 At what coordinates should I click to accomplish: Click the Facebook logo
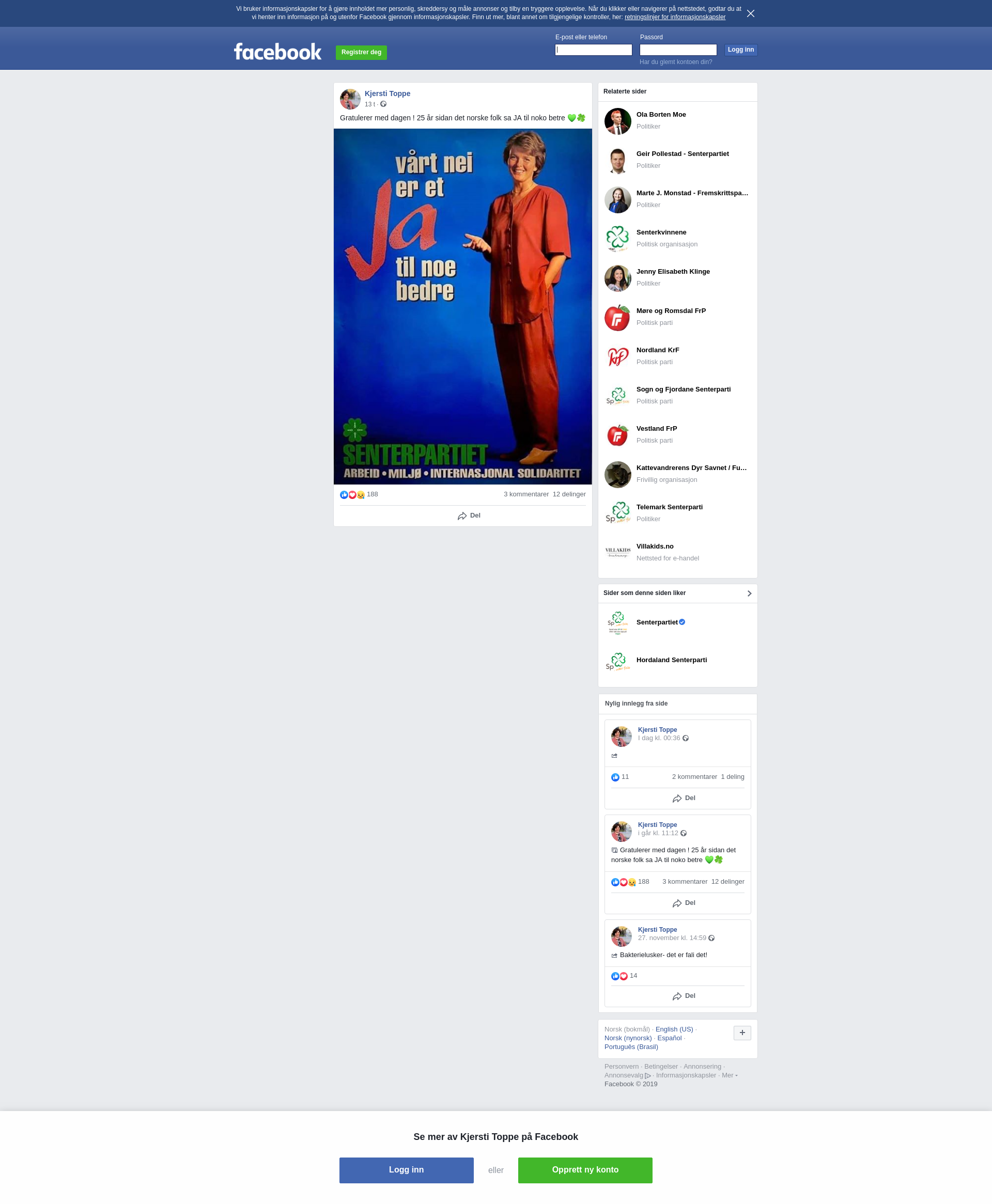(278, 52)
